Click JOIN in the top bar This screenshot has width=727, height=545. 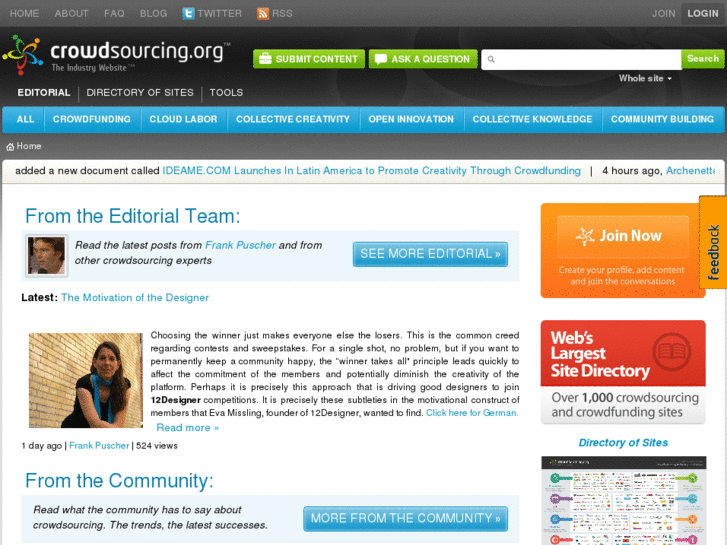pos(663,13)
